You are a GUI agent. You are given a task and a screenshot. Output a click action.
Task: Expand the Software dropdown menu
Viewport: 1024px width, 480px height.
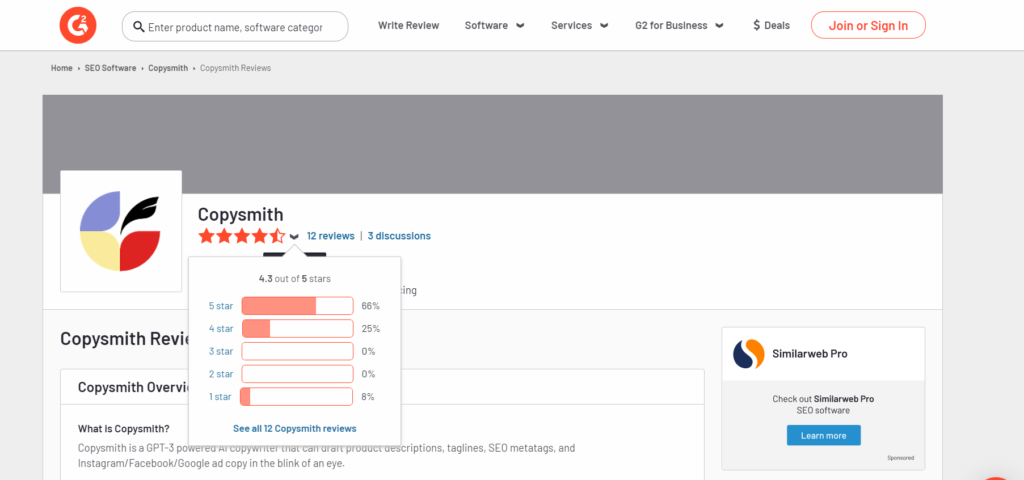click(495, 26)
